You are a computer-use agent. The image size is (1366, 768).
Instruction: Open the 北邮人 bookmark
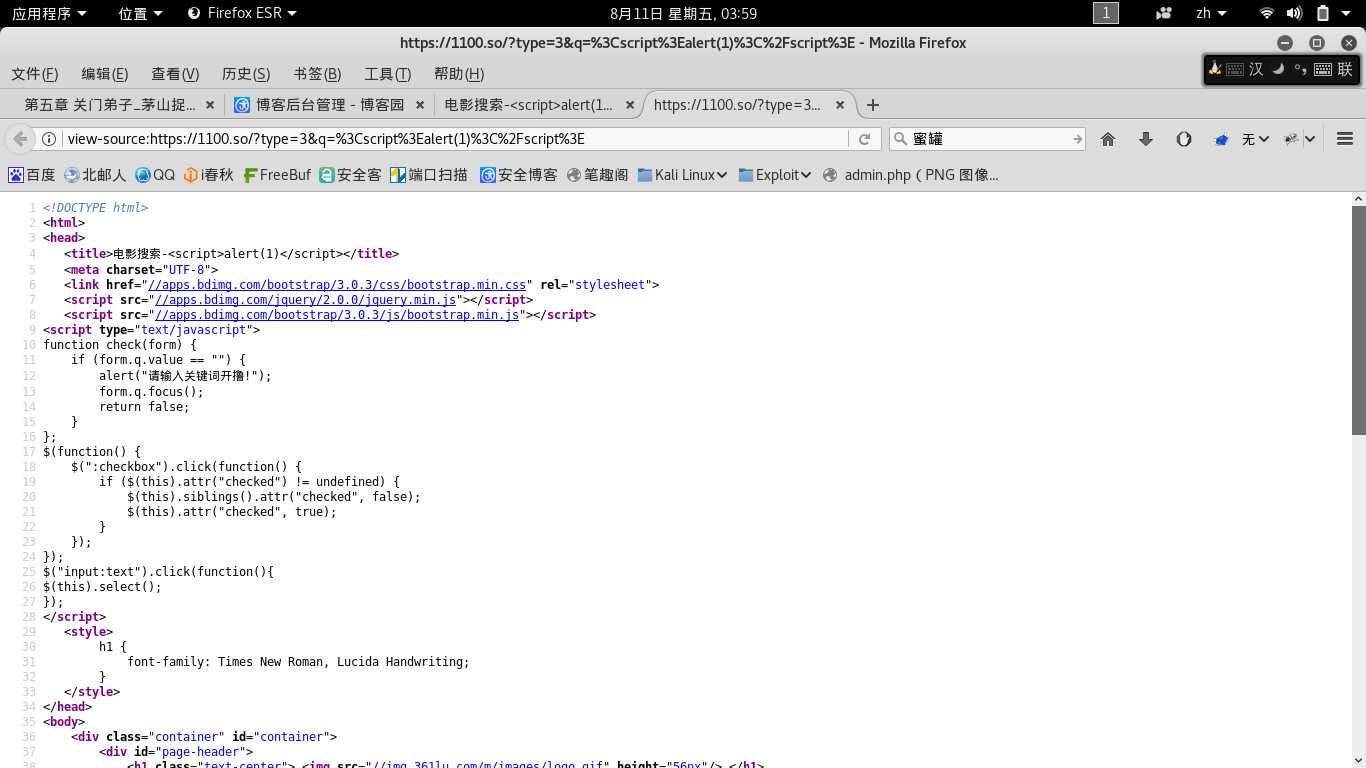coord(95,175)
